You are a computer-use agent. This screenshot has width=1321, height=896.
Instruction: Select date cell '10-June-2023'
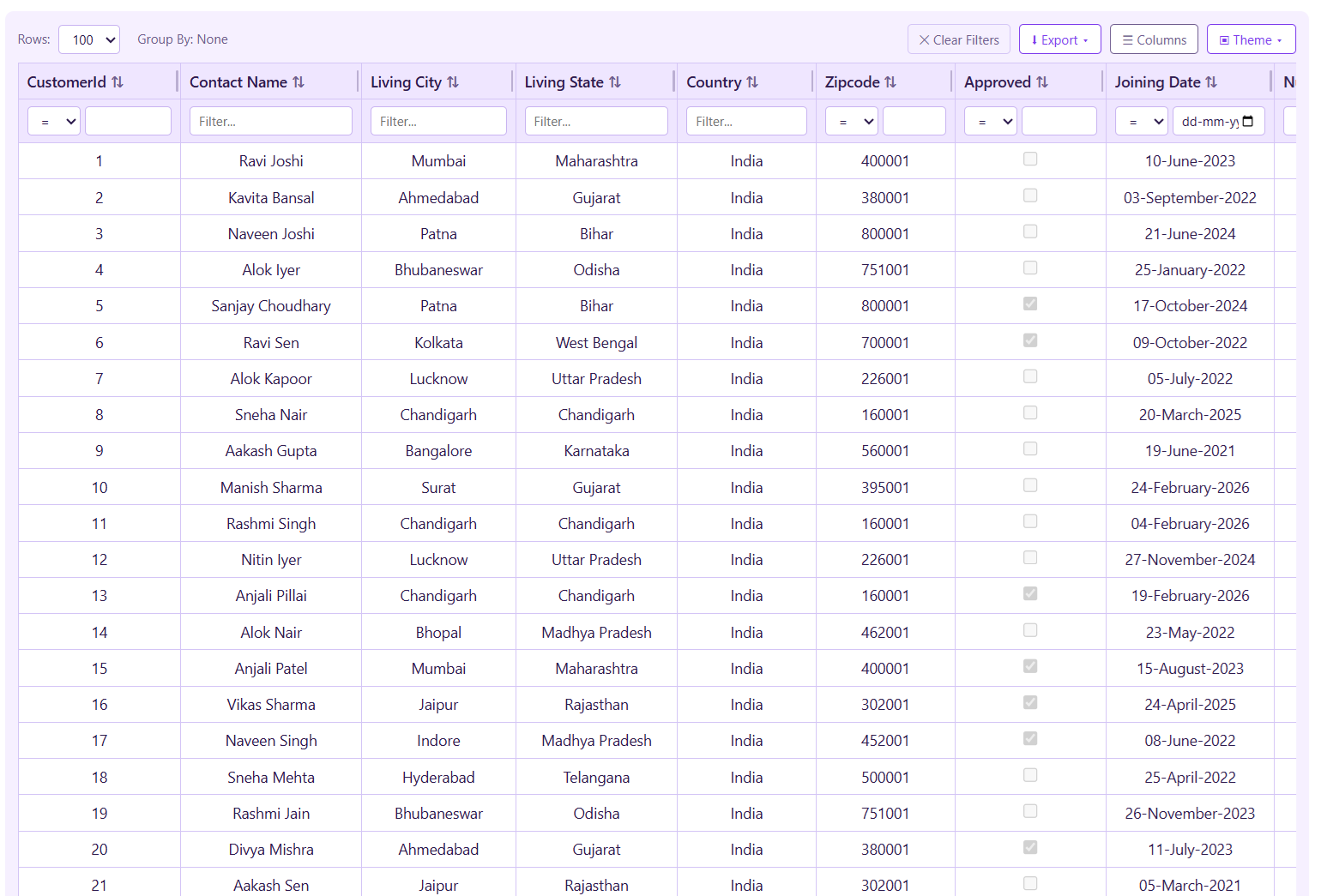1190,161
